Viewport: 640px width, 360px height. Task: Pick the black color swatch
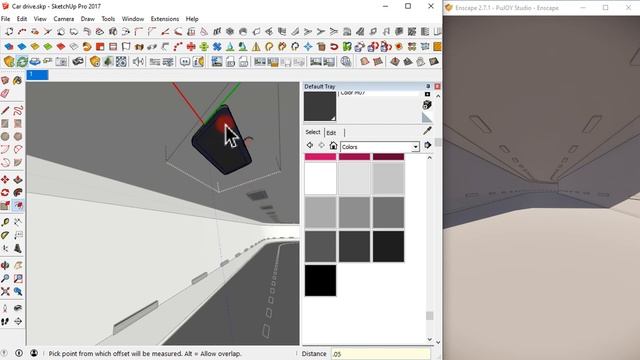tap(320, 280)
